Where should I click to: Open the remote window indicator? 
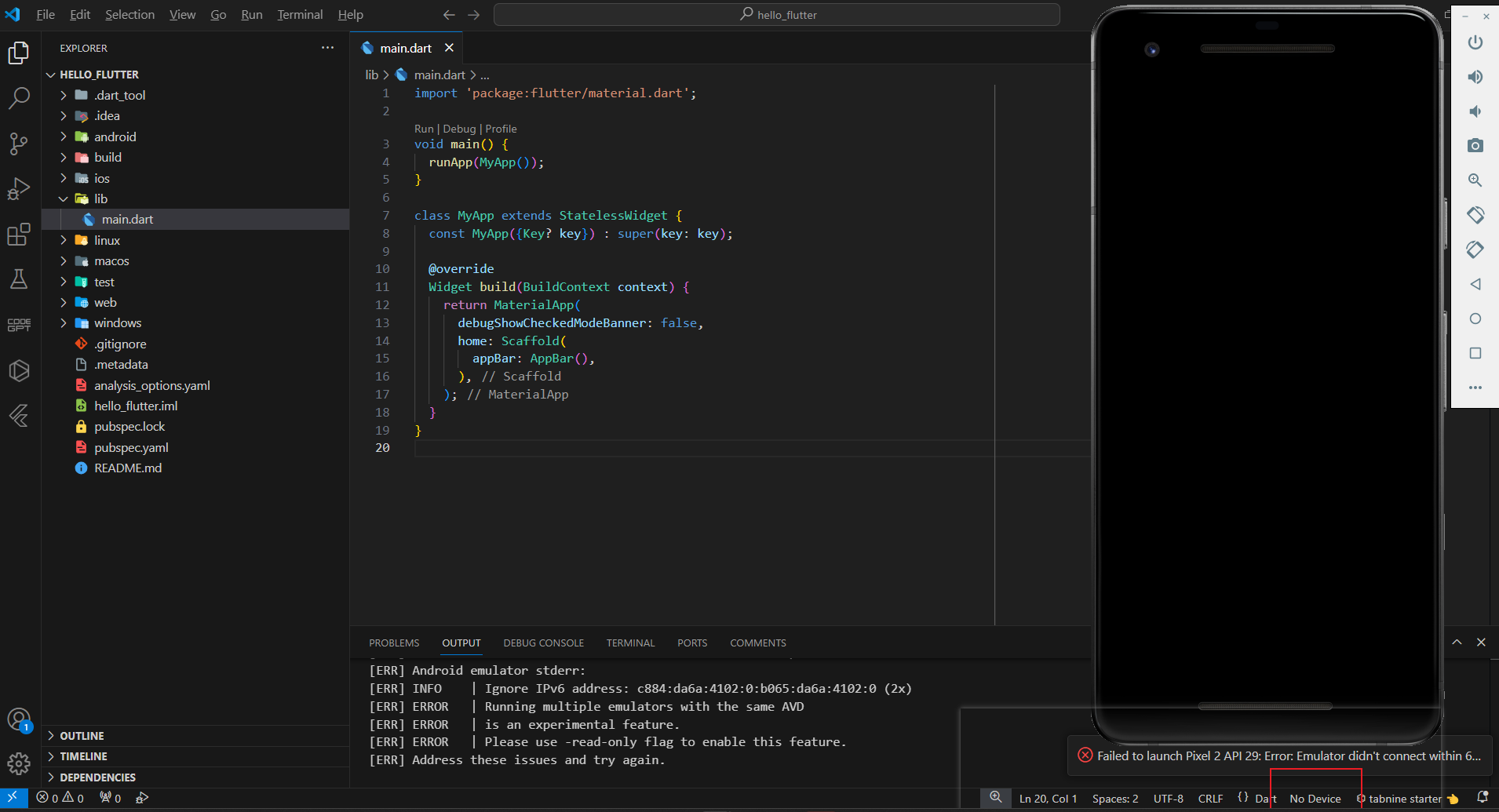[13, 798]
